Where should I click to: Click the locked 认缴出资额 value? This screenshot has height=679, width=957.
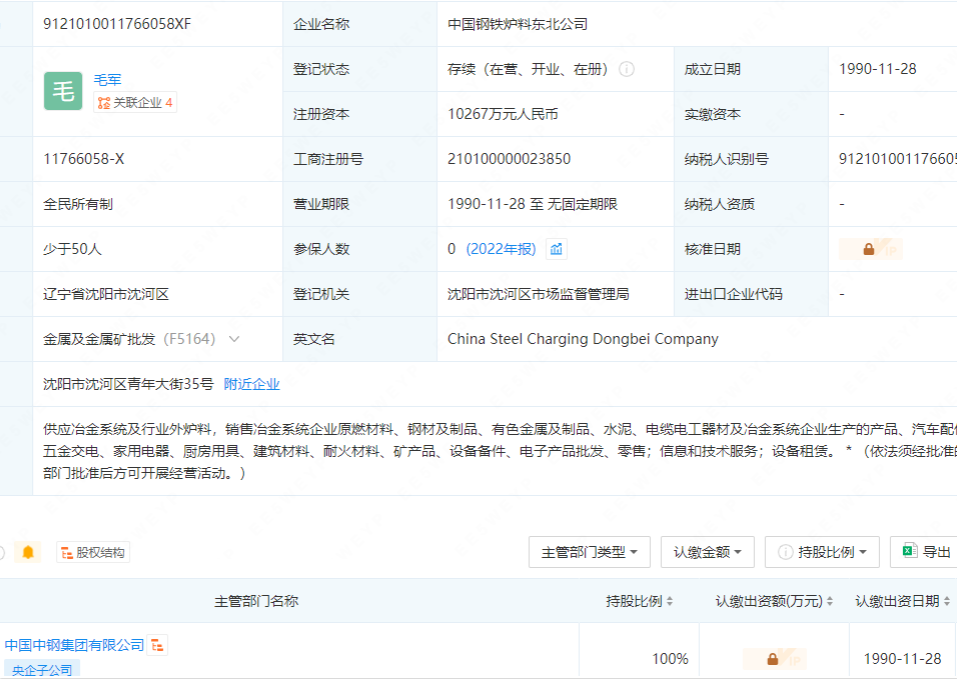click(x=773, y=659)
